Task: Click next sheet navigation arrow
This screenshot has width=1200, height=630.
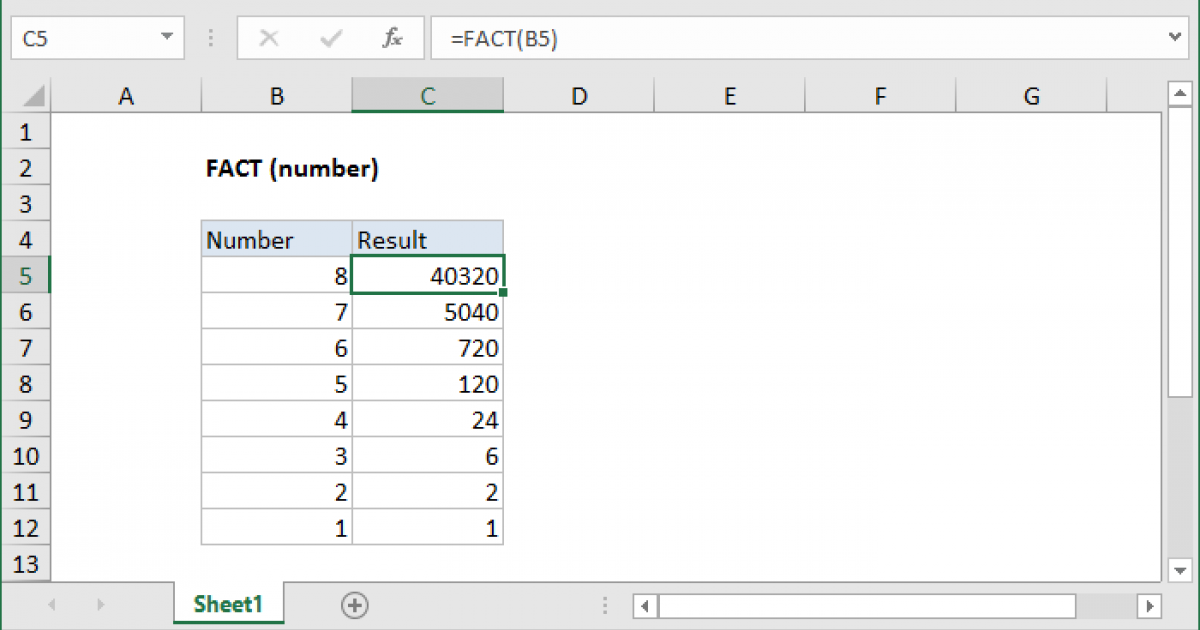Action: click(100, 604)
